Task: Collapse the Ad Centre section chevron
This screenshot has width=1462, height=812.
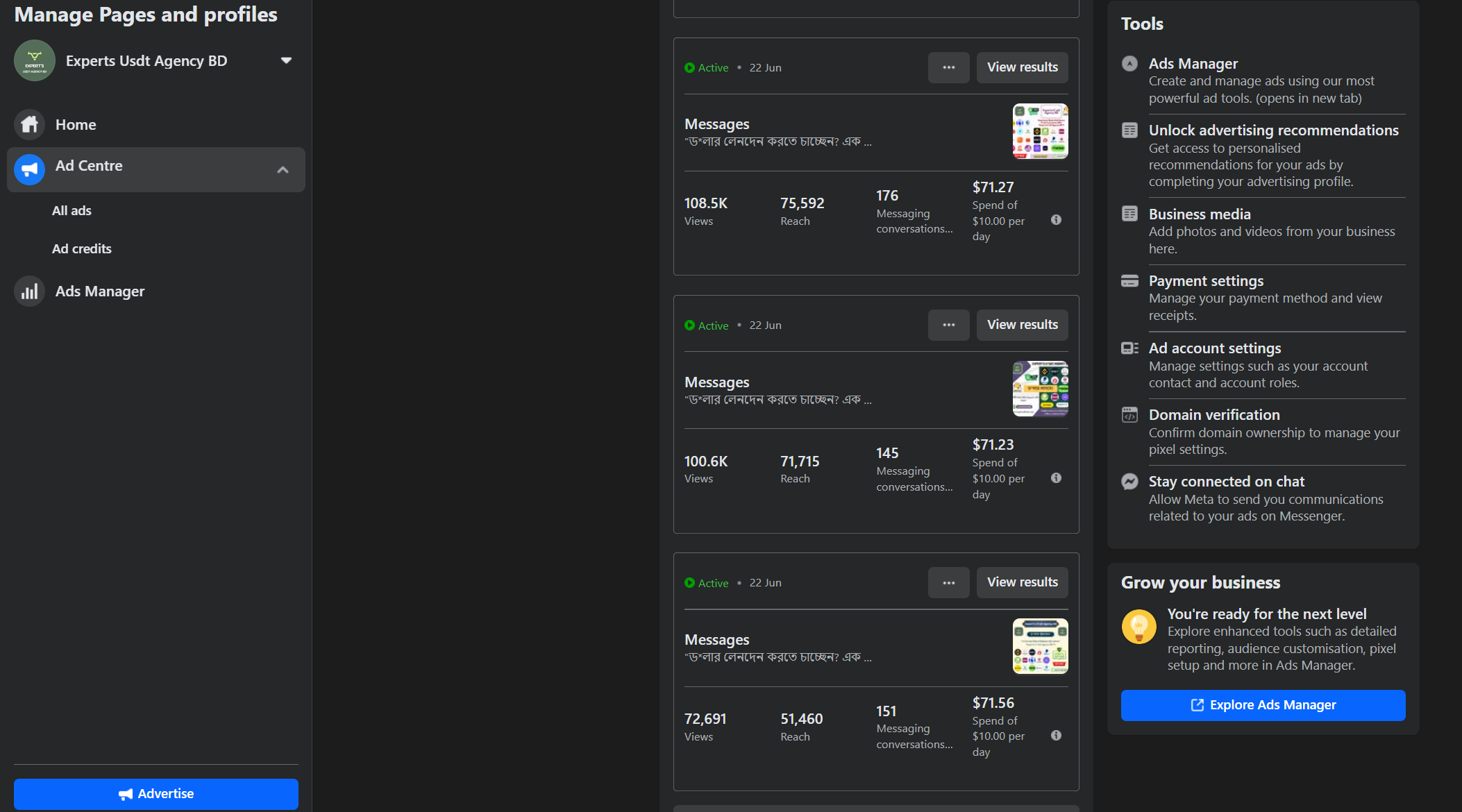Action: [x=283, y=169]
